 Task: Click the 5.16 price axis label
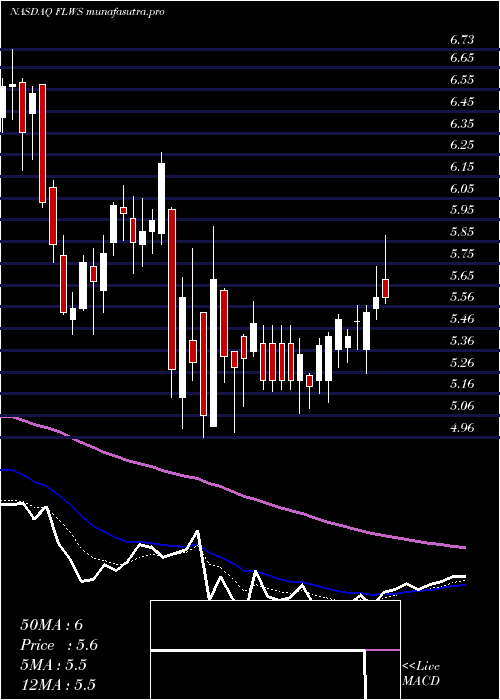462,384
